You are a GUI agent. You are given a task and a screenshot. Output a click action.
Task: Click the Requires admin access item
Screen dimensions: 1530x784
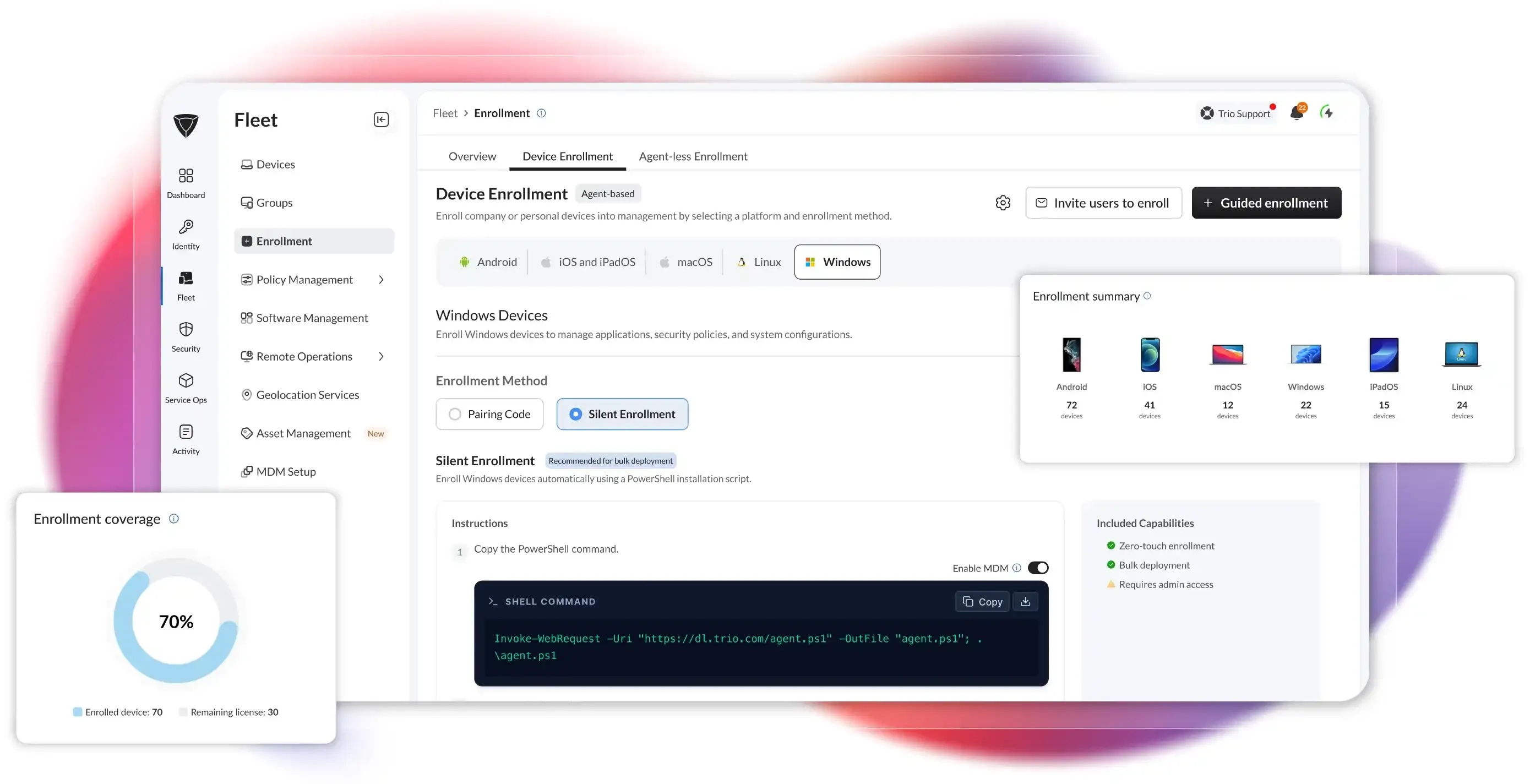(x=1159, y=585)
